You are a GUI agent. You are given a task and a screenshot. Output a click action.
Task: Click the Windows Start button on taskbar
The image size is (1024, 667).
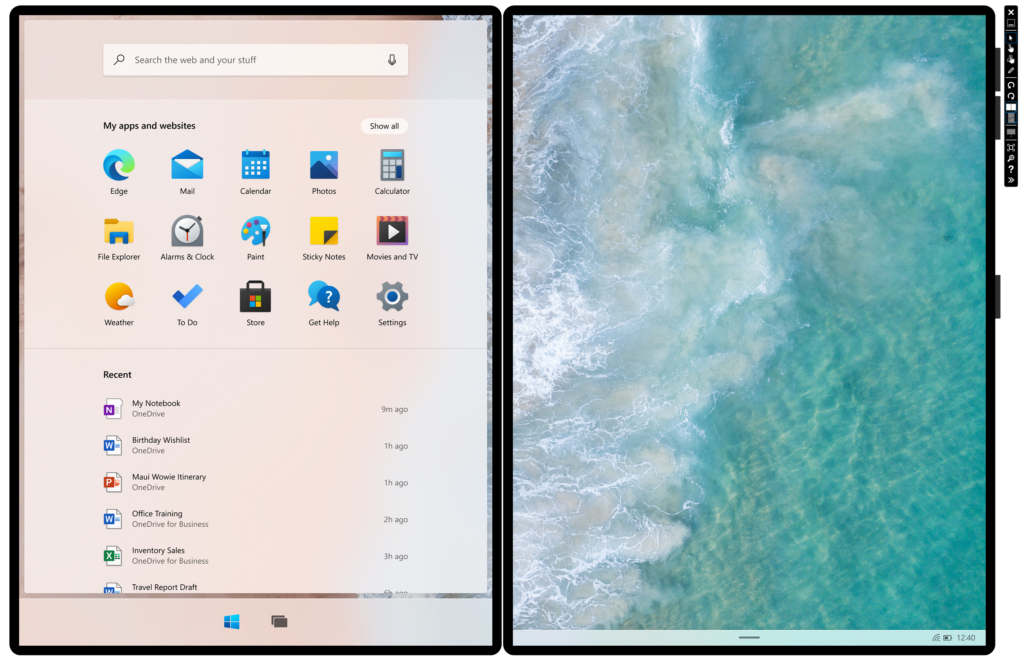click(x=231, y=621)
